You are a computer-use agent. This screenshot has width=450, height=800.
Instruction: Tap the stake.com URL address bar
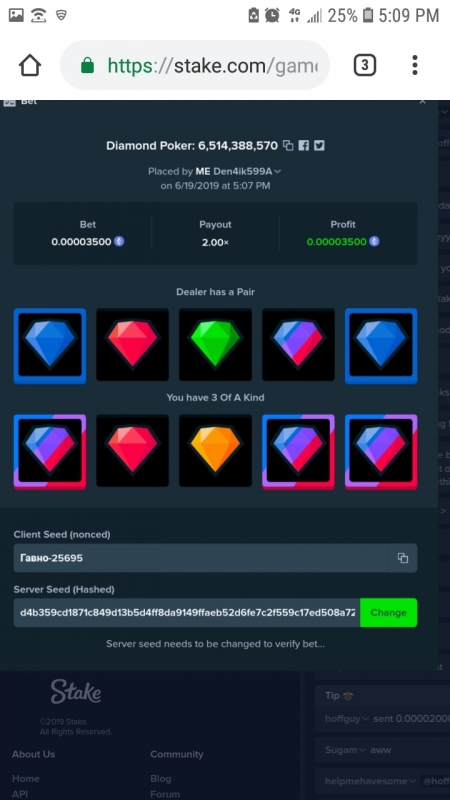click(195, 65)
